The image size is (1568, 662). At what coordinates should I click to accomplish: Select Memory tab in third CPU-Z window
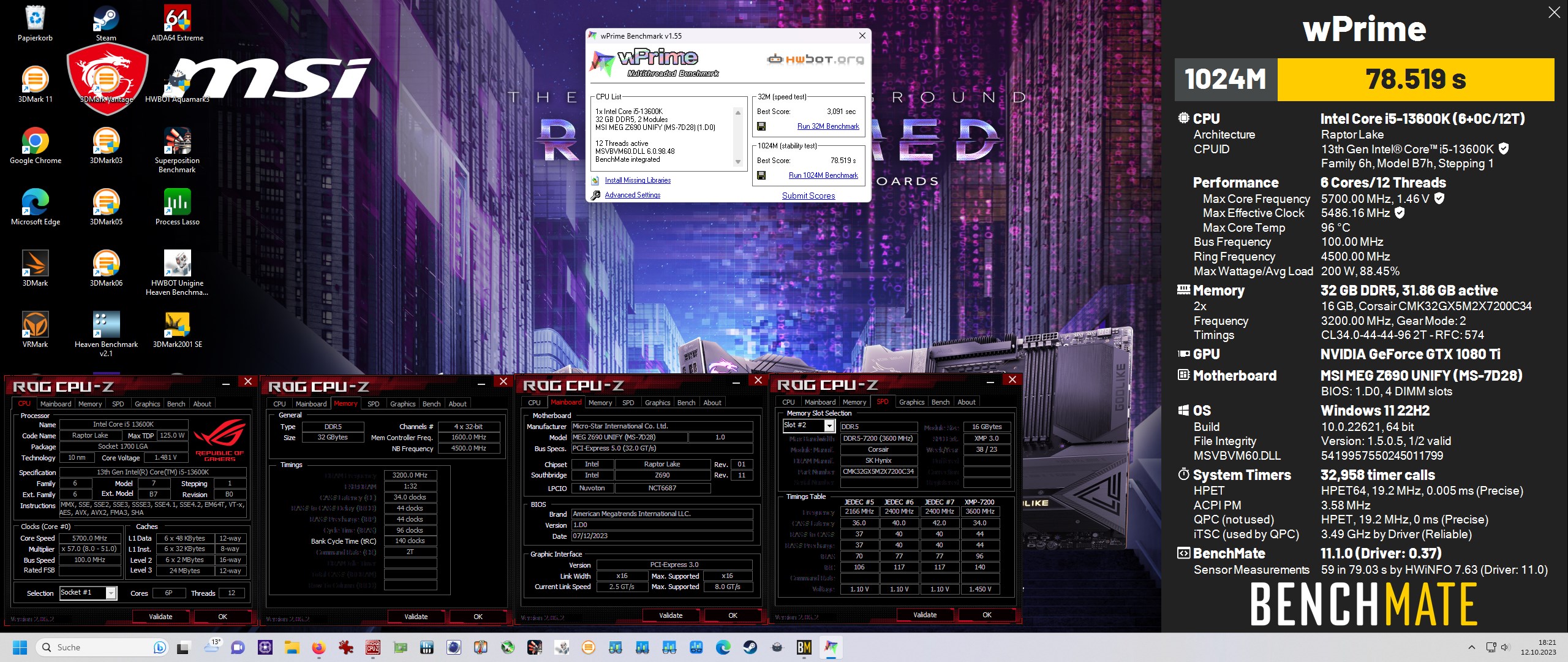pos(600,403)
